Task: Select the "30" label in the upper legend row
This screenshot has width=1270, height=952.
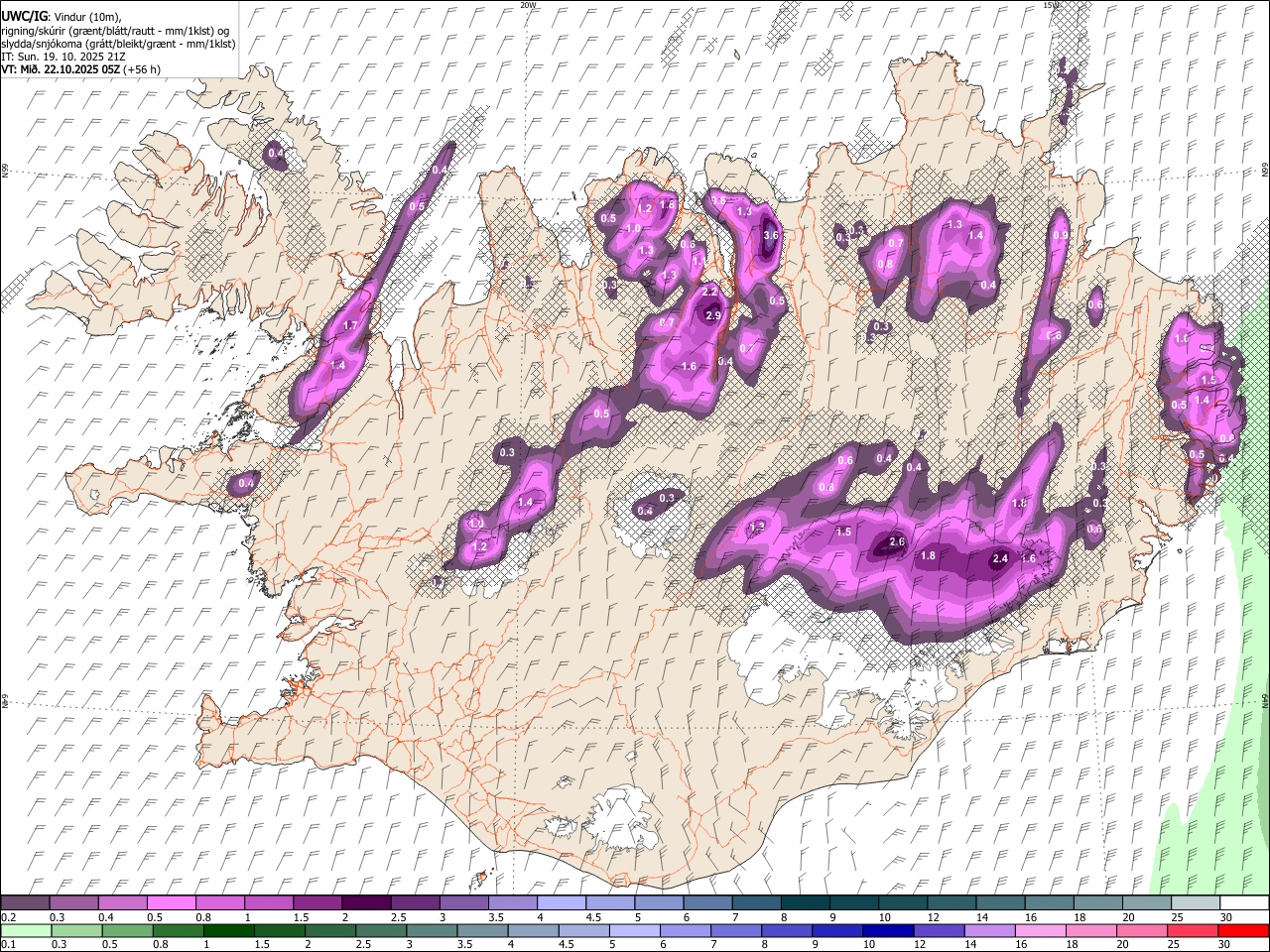Action: click(x=1225, y=917)
